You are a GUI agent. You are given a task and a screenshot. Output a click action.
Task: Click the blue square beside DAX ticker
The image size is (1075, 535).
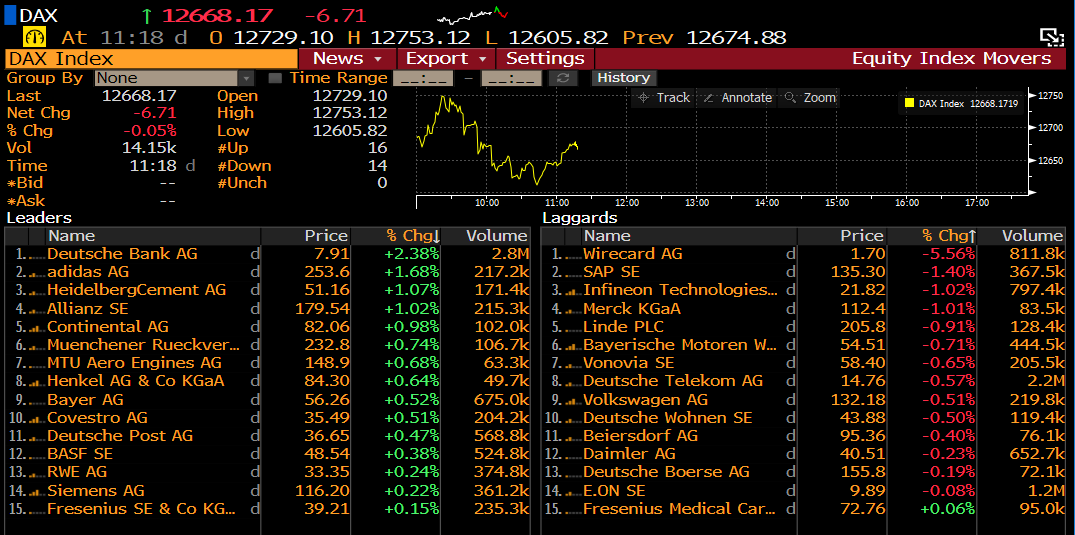pos(10,15)
